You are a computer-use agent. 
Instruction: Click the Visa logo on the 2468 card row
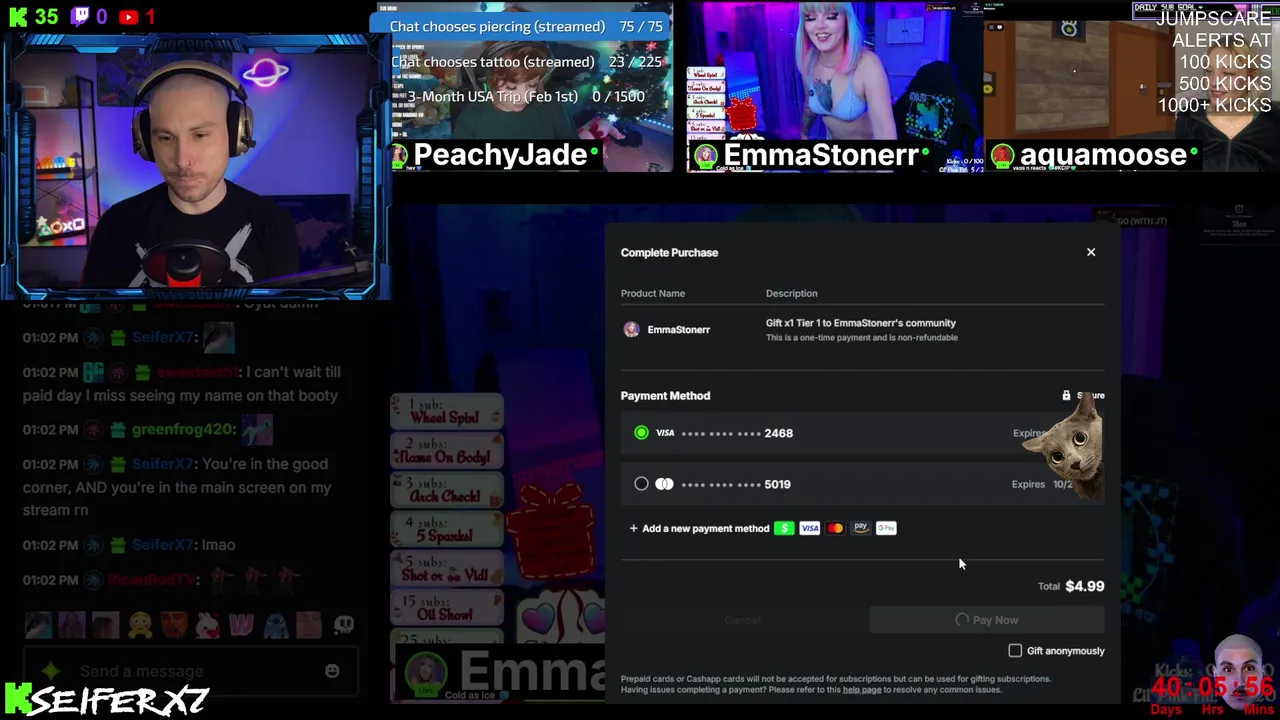point(665,433)
